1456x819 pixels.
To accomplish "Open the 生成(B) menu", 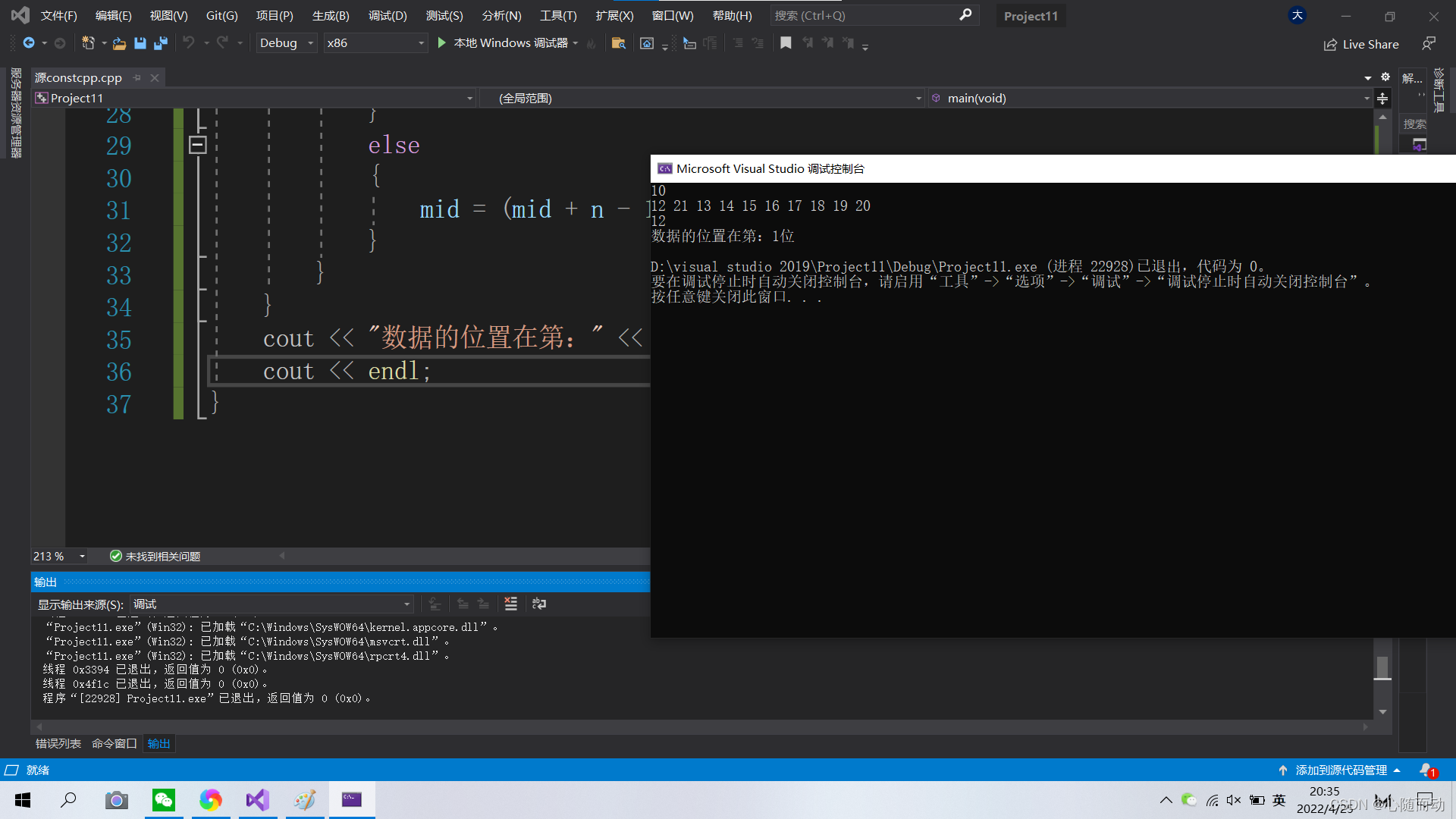I will (331, 15).
